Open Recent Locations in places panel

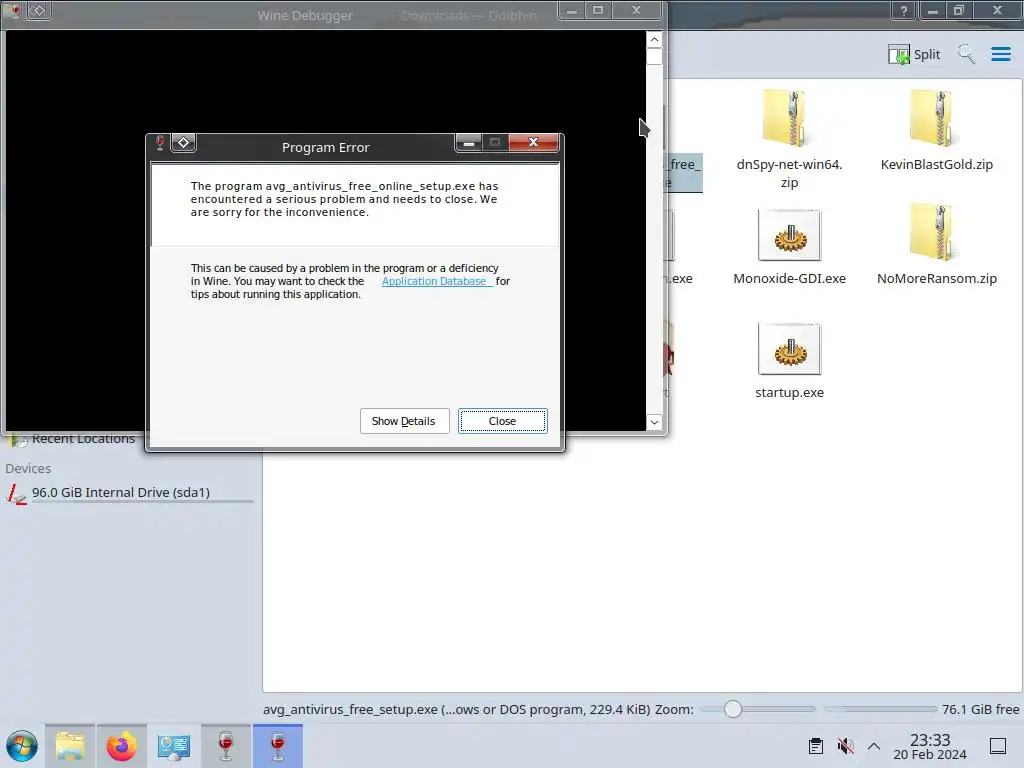tap(73, 439)
